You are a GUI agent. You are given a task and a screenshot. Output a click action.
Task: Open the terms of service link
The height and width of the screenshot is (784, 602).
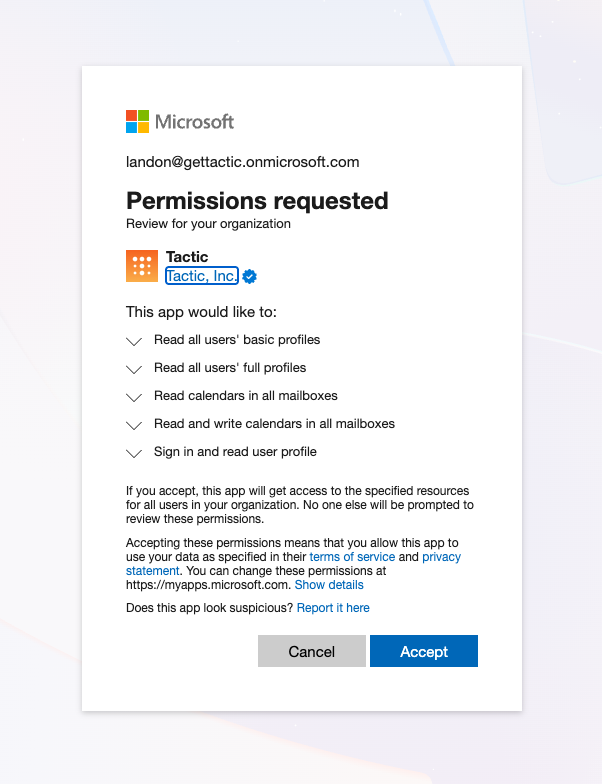tap(353, 556)
